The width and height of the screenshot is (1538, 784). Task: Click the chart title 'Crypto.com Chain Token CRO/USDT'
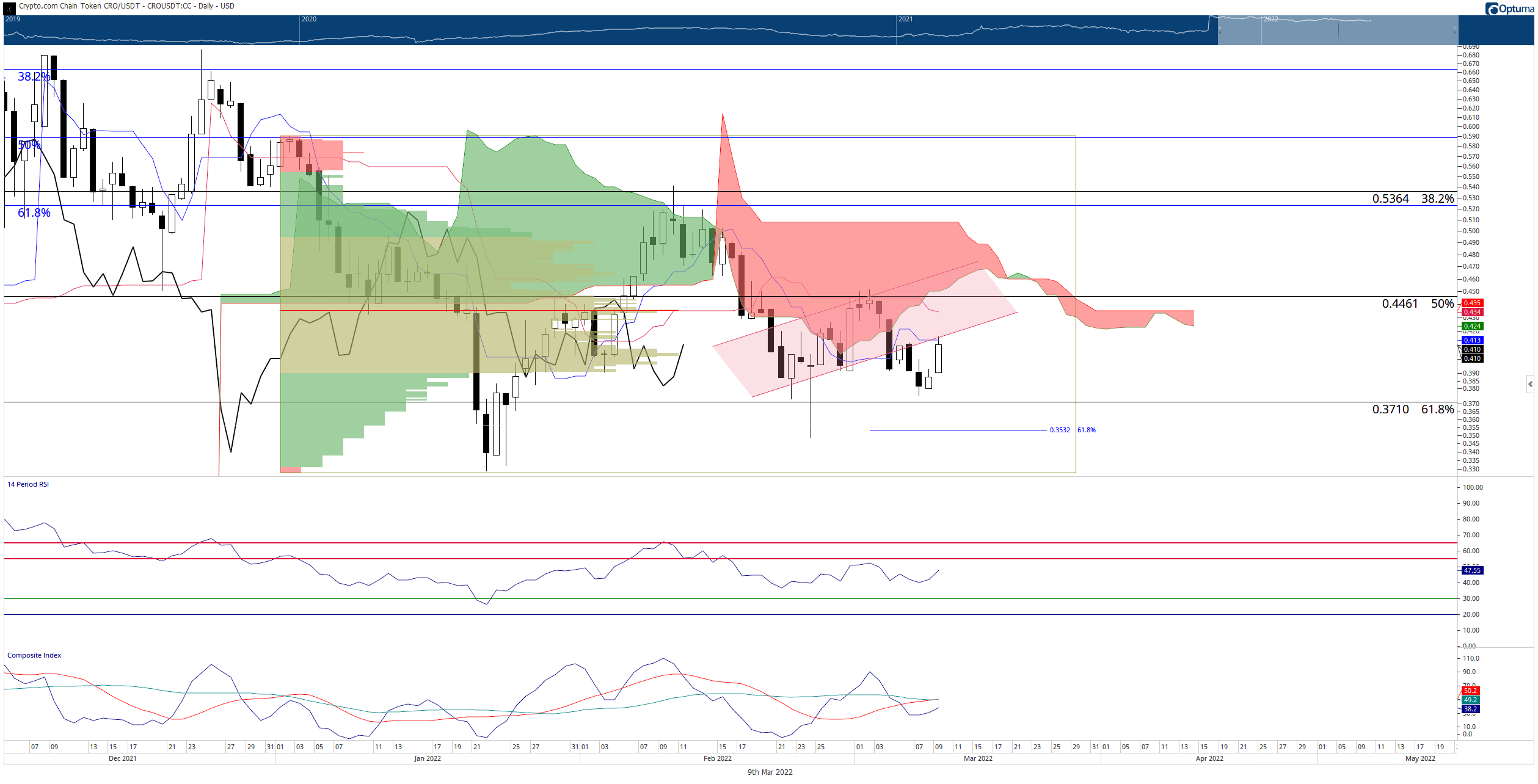(80, 6)
